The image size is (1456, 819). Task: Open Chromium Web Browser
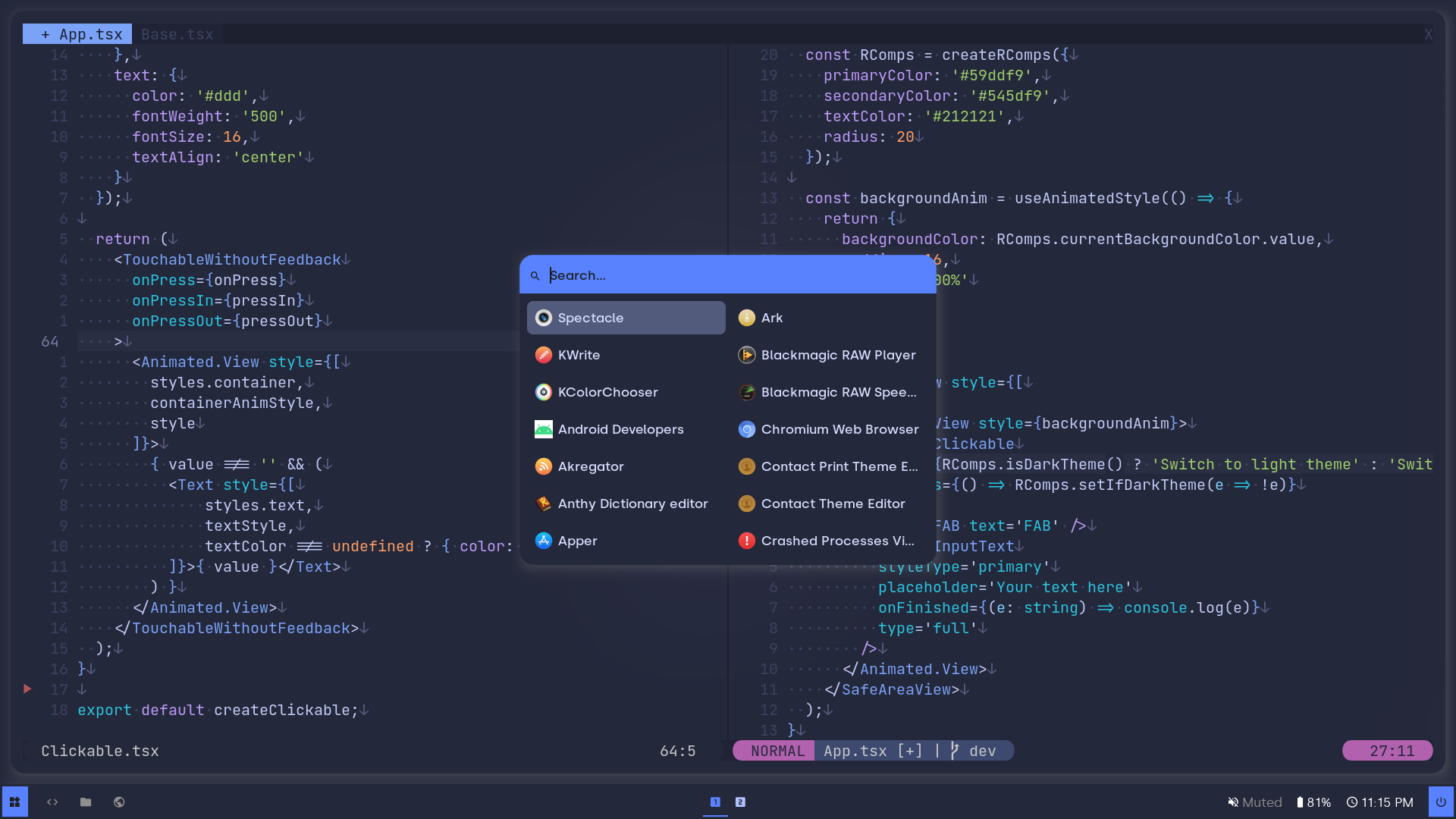(x=839, y=429)
